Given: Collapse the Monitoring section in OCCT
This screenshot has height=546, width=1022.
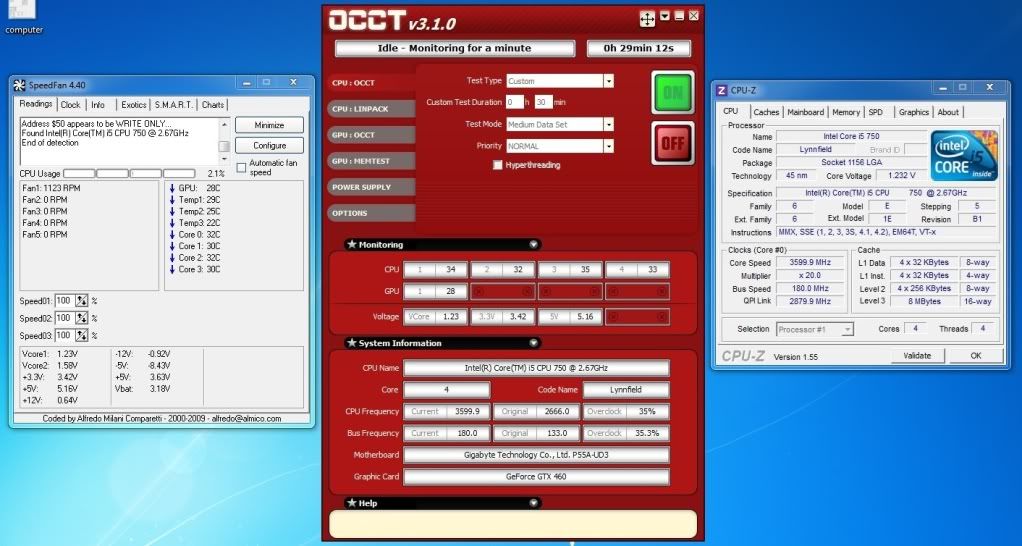Looking at the screenshot, I should tap(533, 244).
